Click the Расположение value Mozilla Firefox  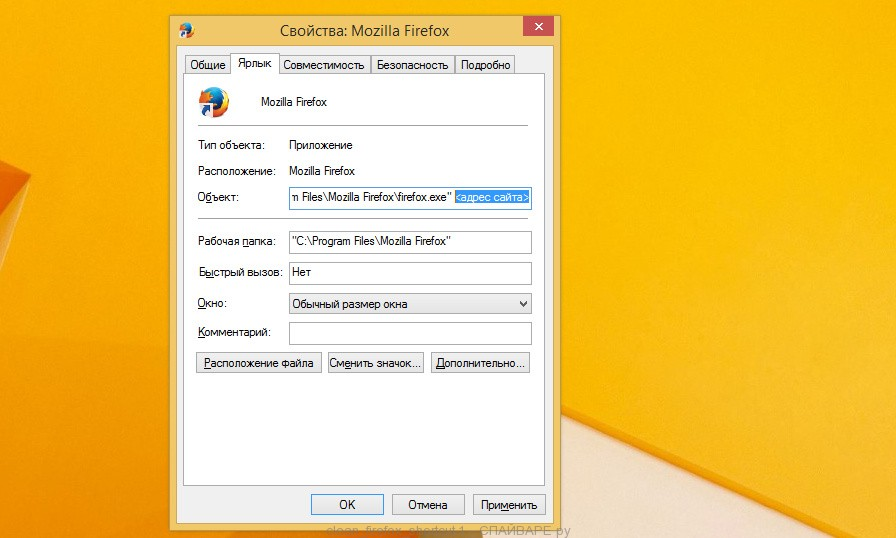(x=322, y=171)
